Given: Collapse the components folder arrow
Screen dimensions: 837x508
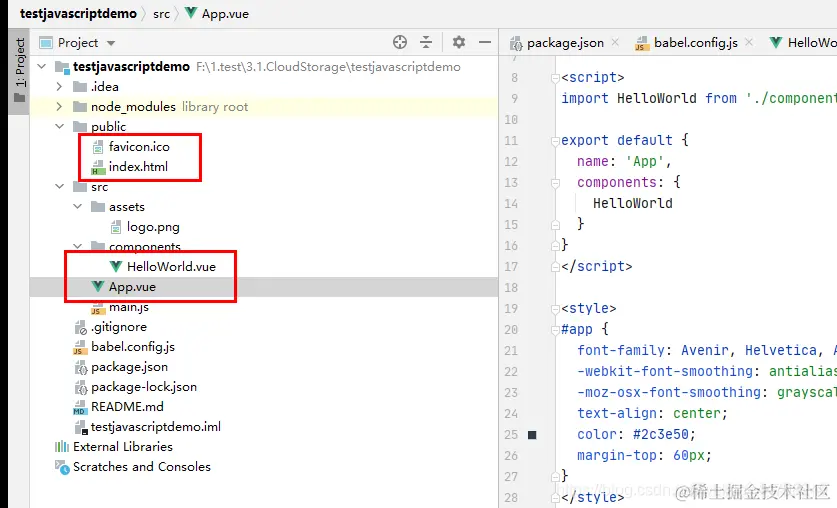Looking at the screenshot, I should 77,246.
